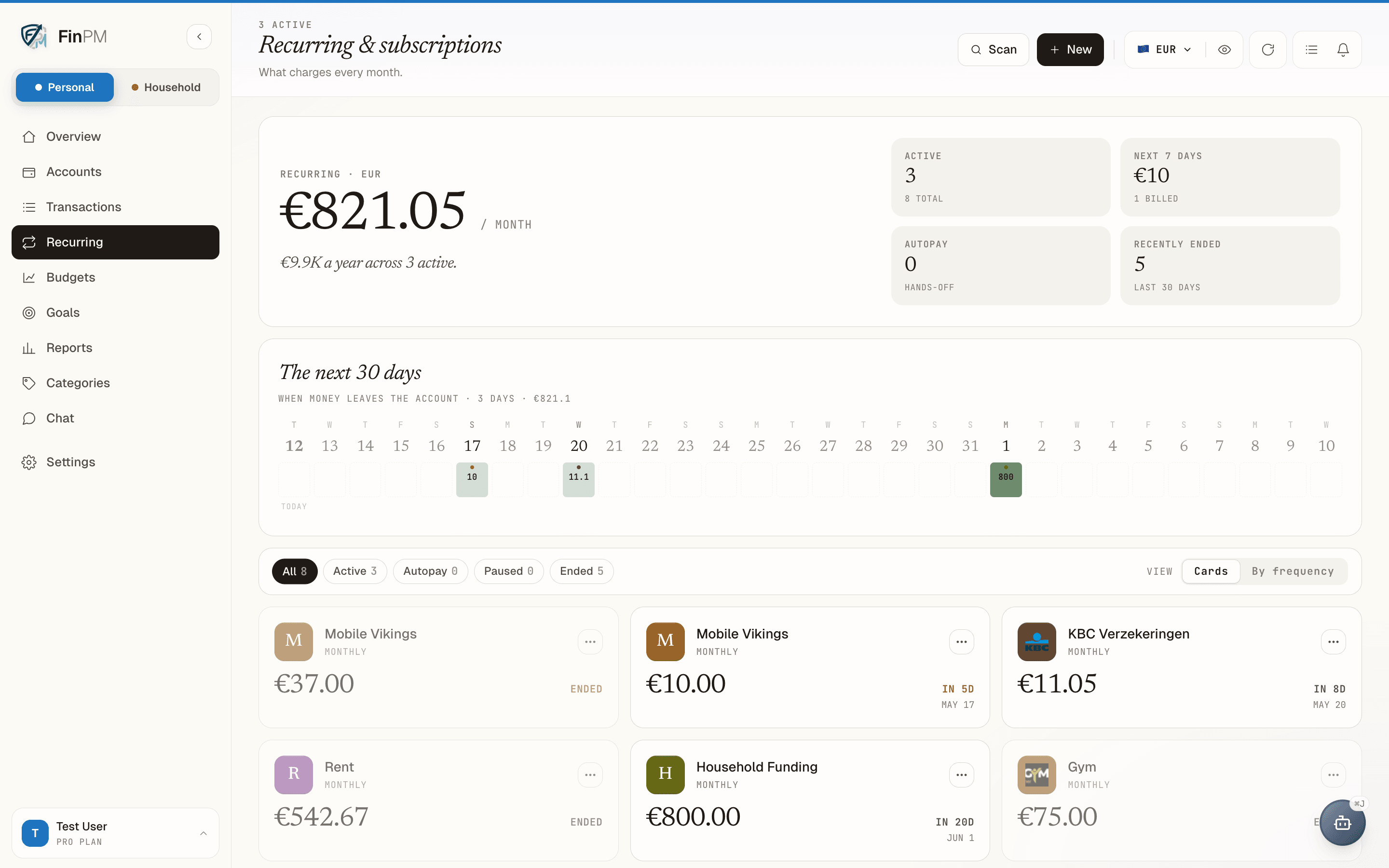
Task: Filter by the All 8 tab
Action: [x=295, y=571]
